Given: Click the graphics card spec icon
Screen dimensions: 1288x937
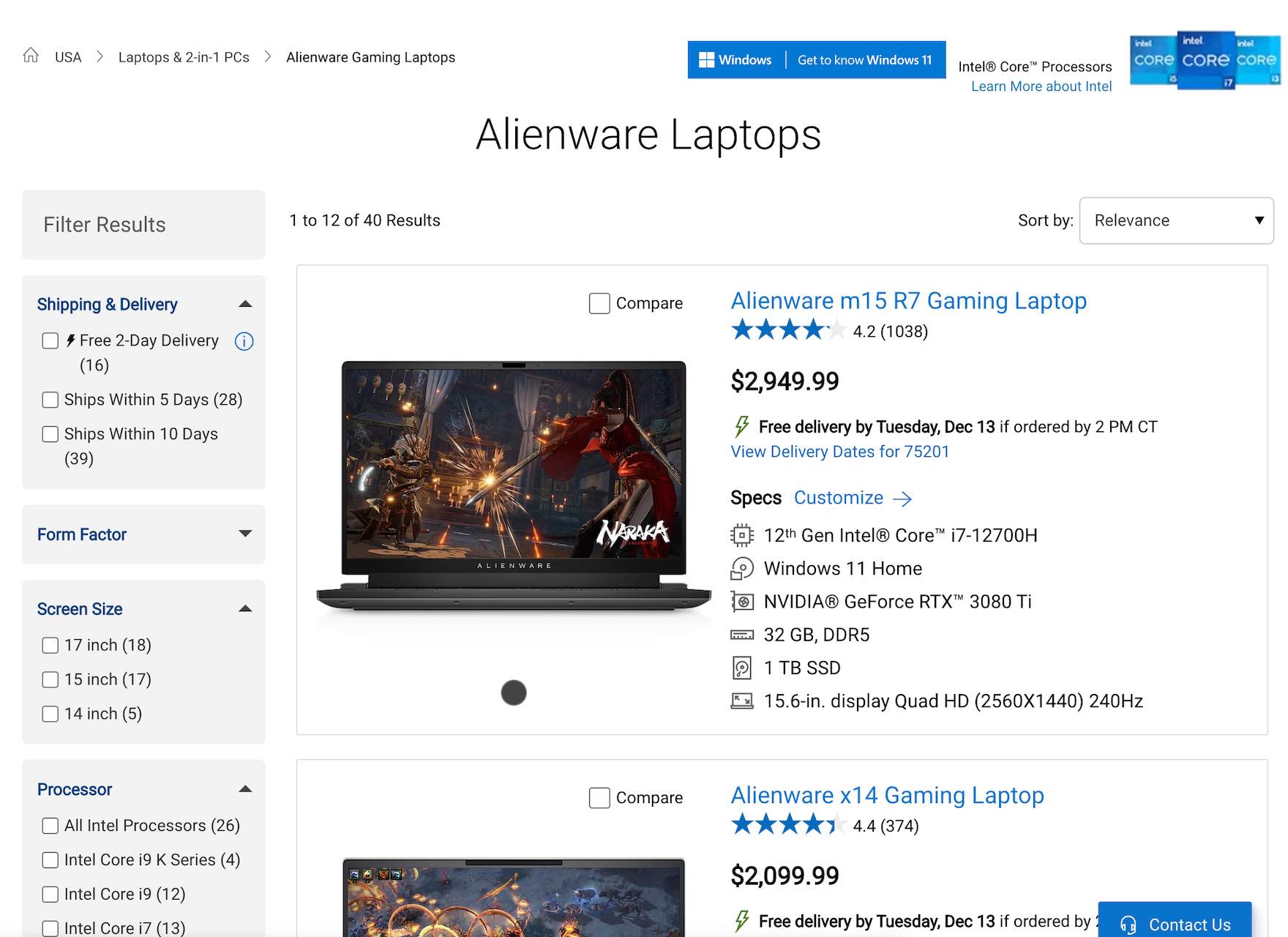Looking at the screenshot, I should tap(741, 602).
